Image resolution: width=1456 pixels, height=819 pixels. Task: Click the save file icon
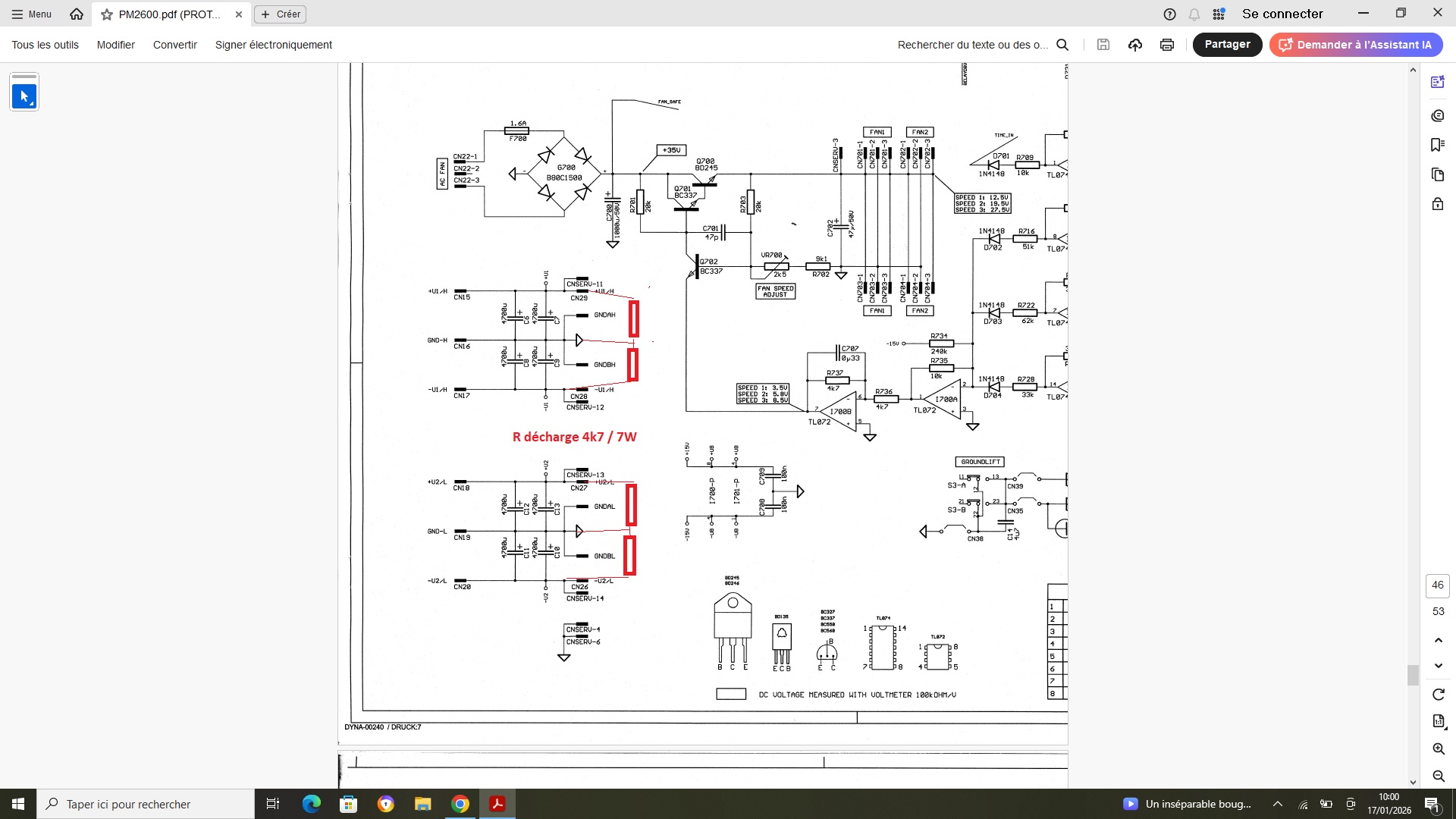[1103, 45]
